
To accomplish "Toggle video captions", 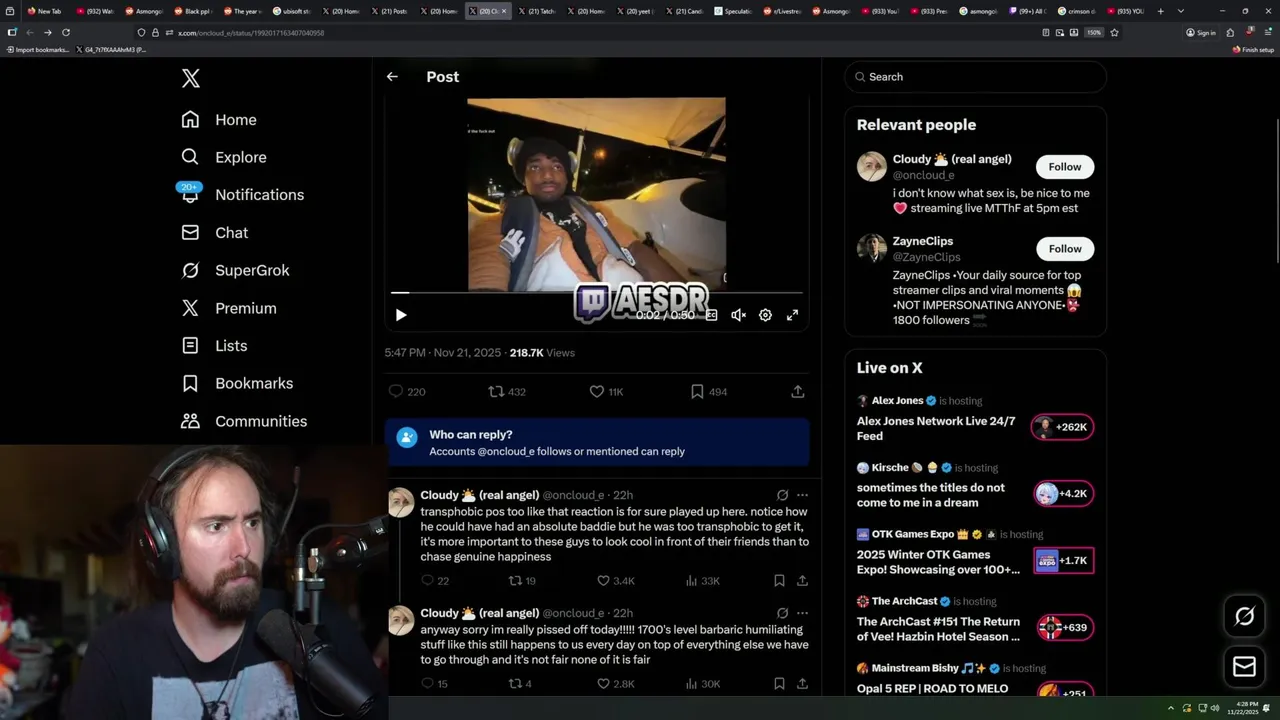I will [711, 315].
